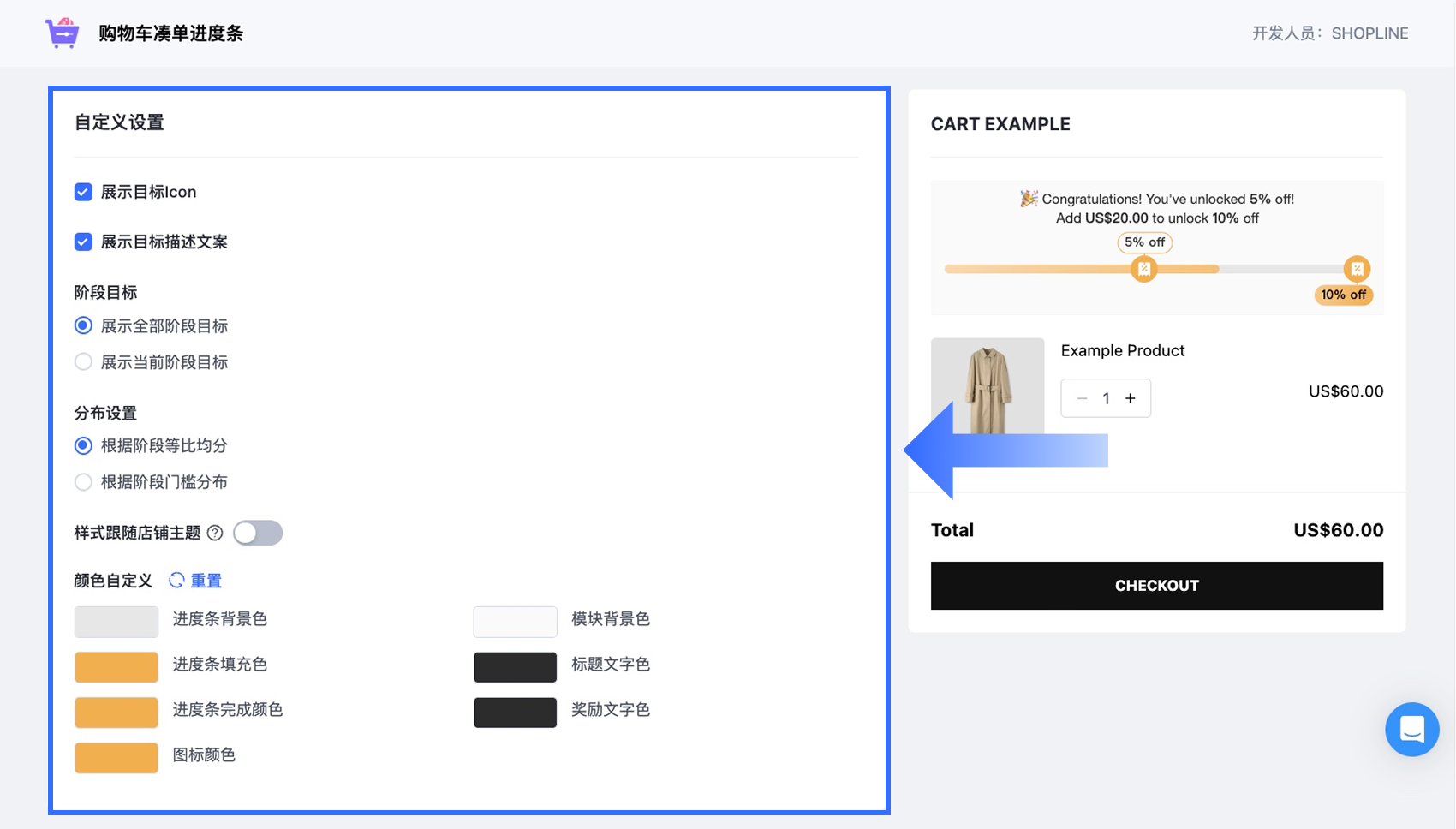Click the 5% off coupon milestone icon
The width and height of the screenshot is (1456, 829).
pyautogui.click(x=1143, y=269)
